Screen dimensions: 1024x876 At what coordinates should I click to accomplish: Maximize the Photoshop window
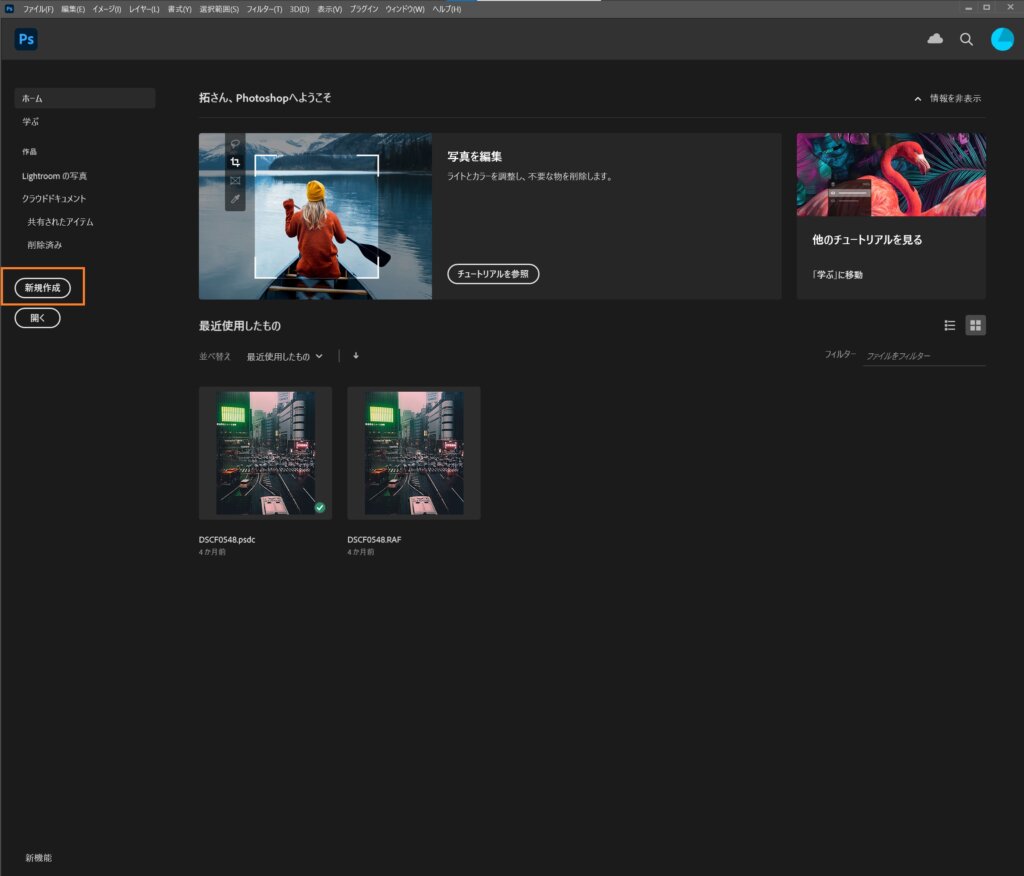pos(987,8)
